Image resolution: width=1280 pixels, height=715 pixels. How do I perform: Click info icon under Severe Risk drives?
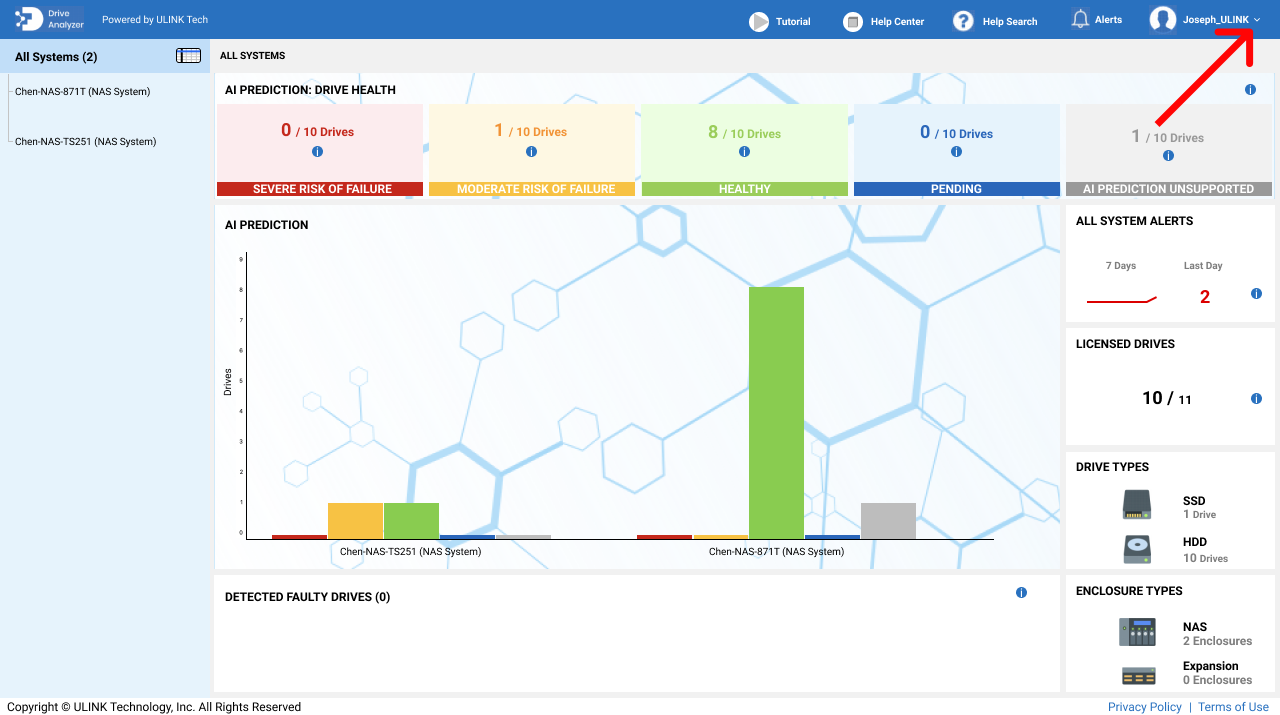click(x=318, y=152)
